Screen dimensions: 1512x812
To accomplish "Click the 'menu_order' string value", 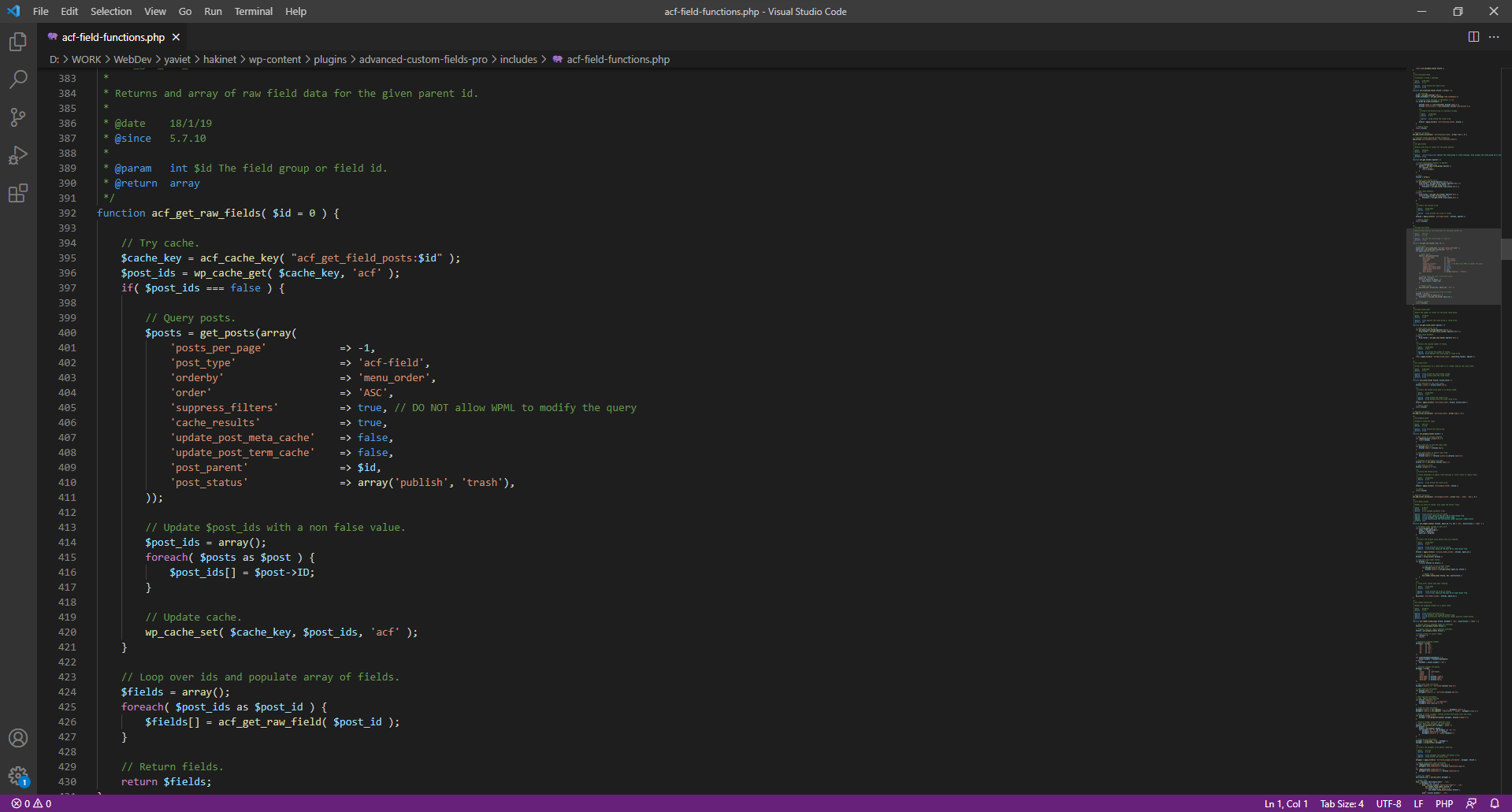I will tap(394, 378).
